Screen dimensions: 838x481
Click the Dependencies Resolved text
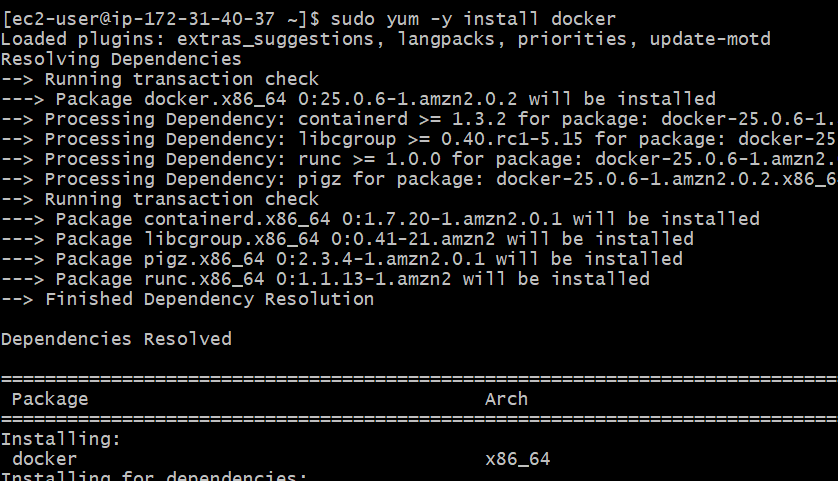(117, 339)
